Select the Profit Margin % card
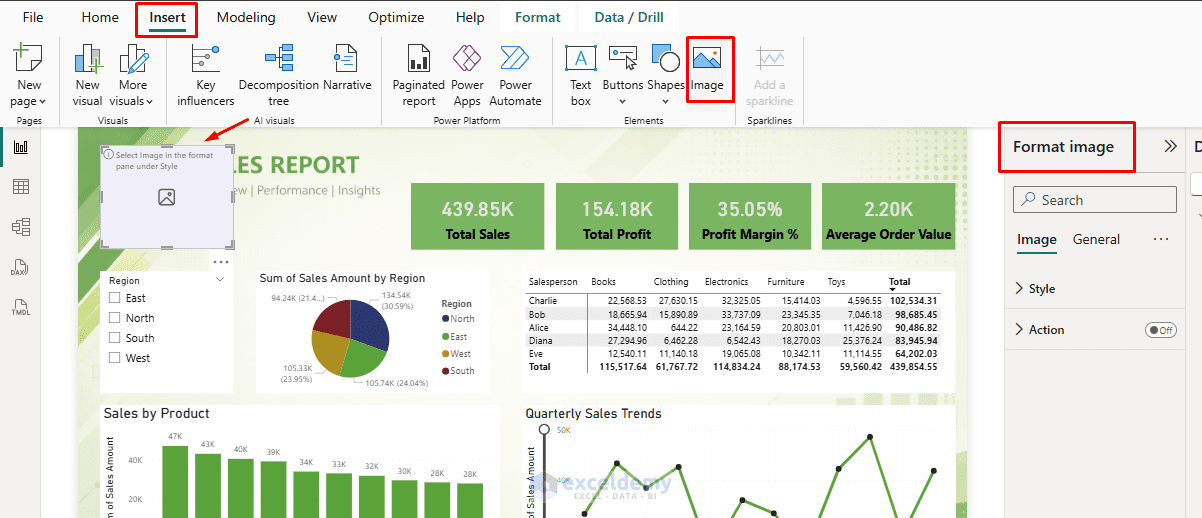1202x518 pixels. tap(750, 217)
